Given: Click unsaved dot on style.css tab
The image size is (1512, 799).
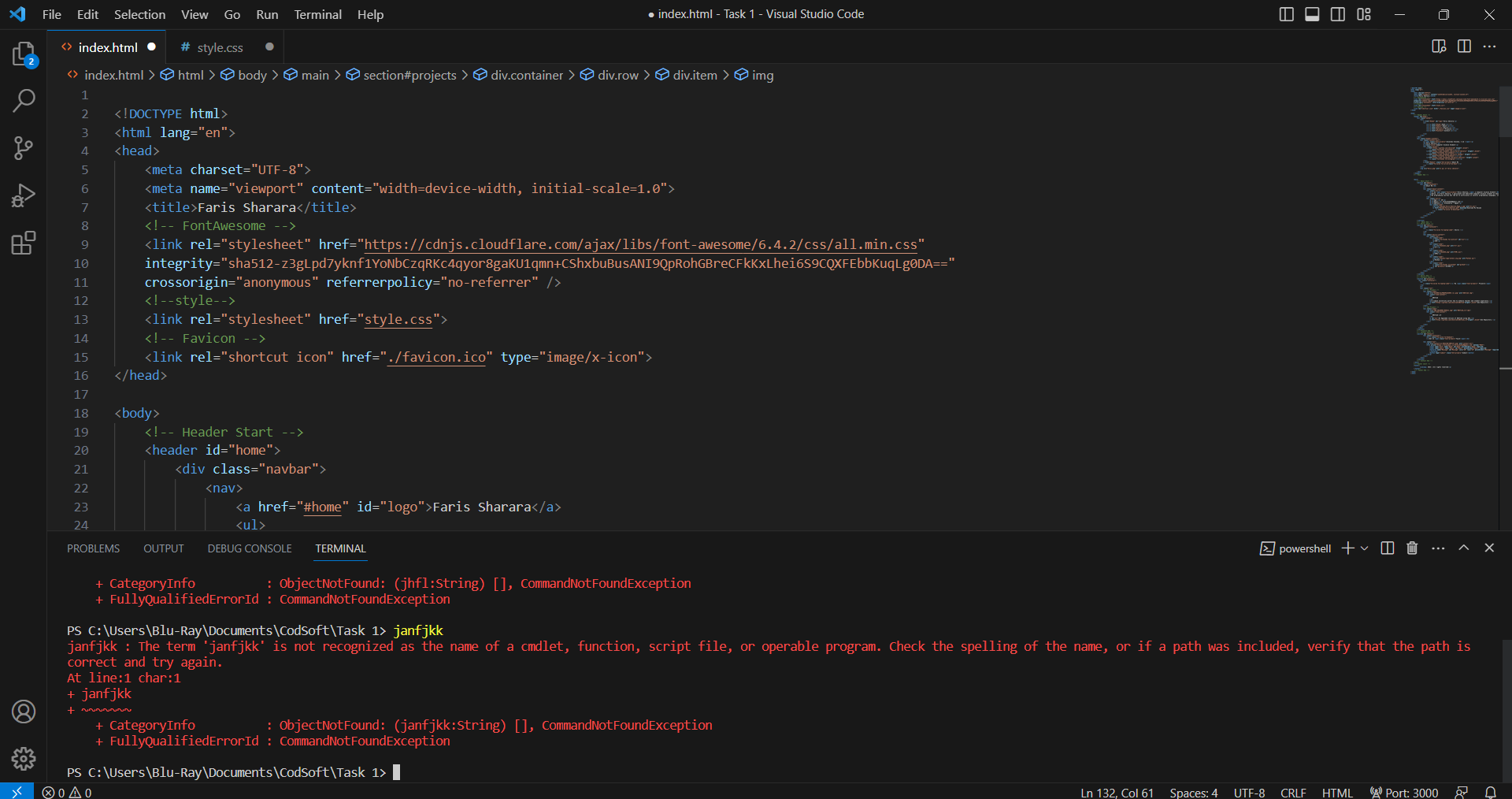Looking at the screenshot, I should pyautogui.click(x=269, y=46).
